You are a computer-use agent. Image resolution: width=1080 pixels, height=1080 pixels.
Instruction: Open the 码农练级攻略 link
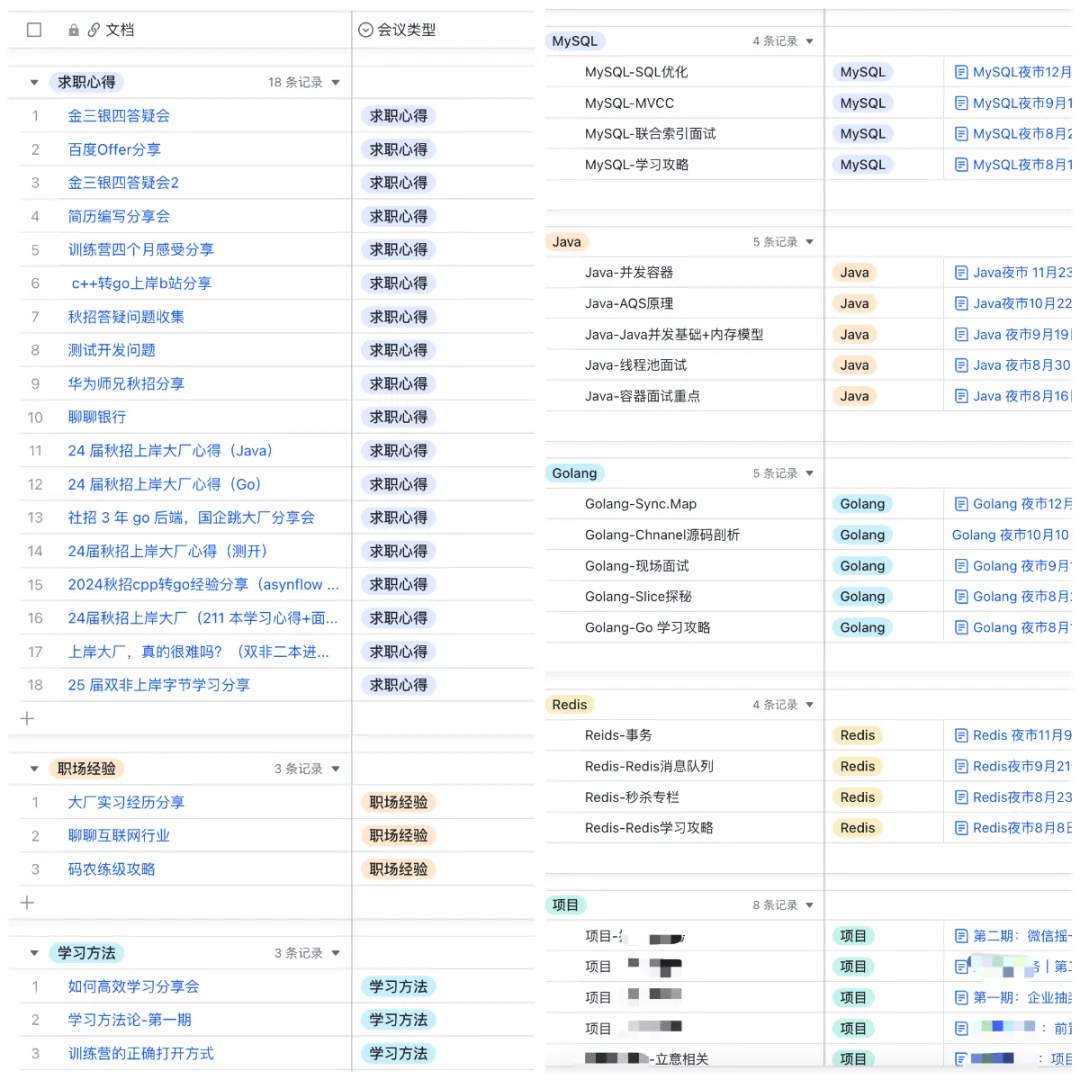(x=112, y=869)
